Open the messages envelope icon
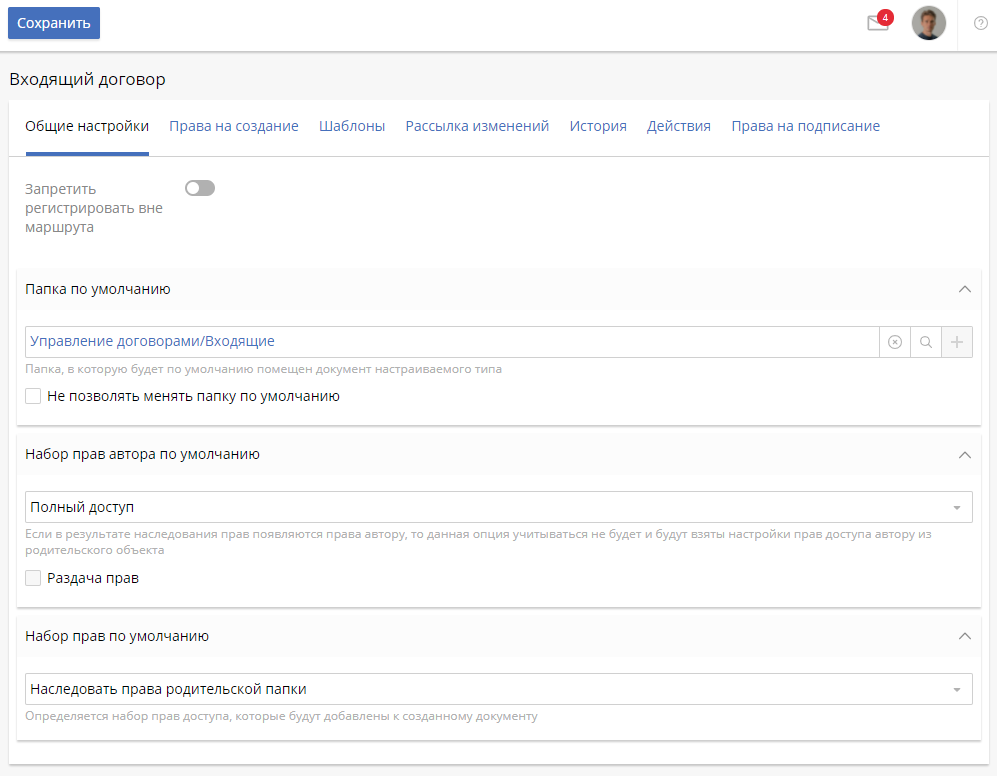Viewport: 997px width, 776px height. 877,24
